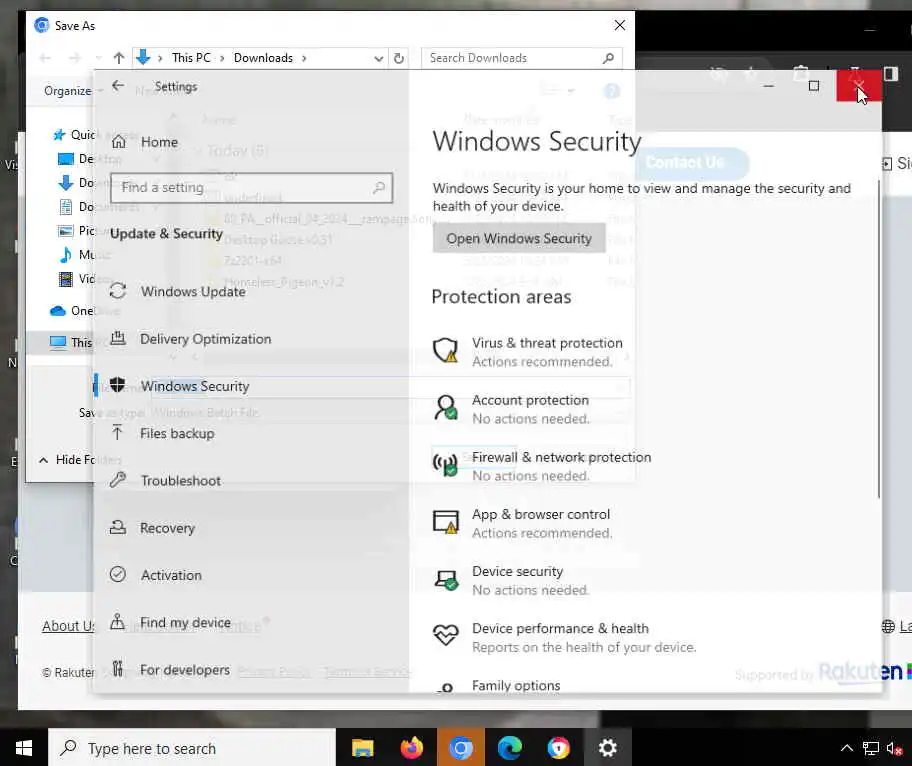Open File Explorer from taskbar

click(x=362, y=748)
